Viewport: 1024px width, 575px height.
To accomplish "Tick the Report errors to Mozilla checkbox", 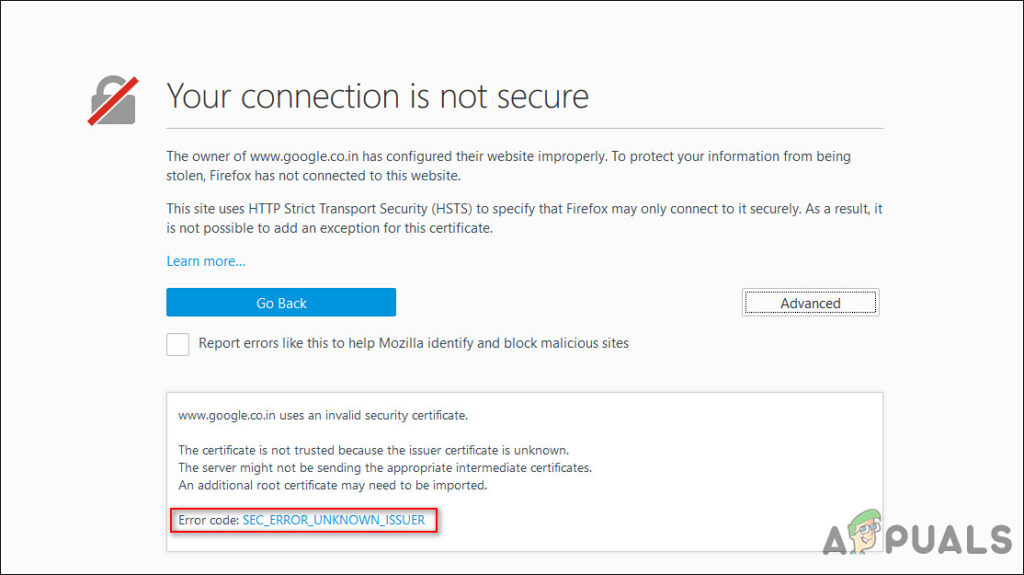I will click(178, 344).
